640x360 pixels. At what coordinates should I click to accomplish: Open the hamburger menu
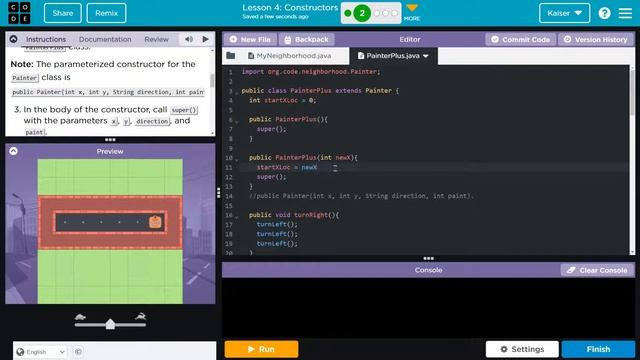pyautogui.click(x=625, y=13)
